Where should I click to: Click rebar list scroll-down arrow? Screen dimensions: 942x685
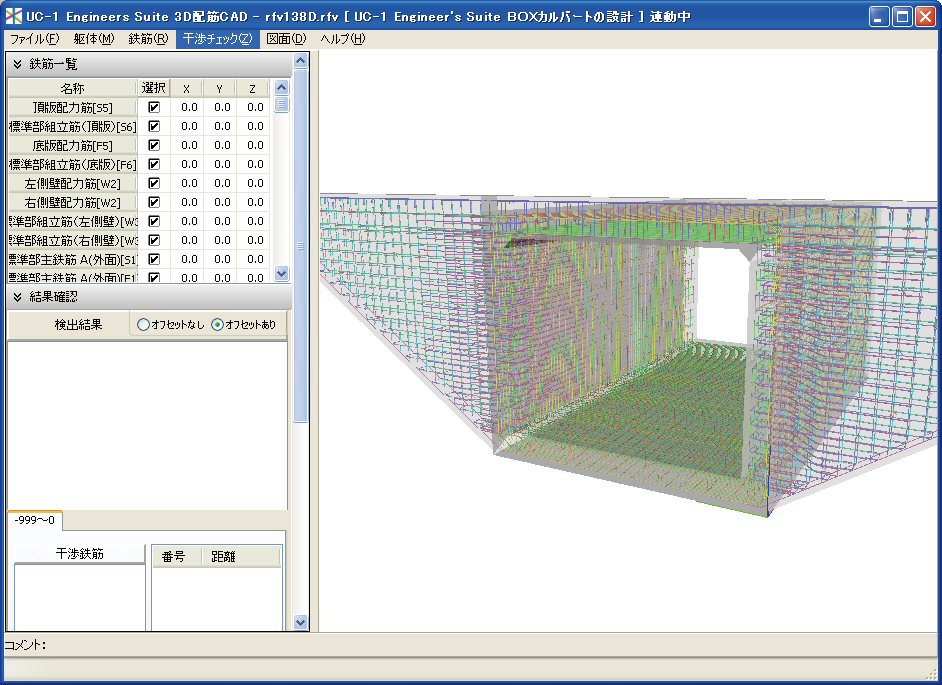(281, 273)
